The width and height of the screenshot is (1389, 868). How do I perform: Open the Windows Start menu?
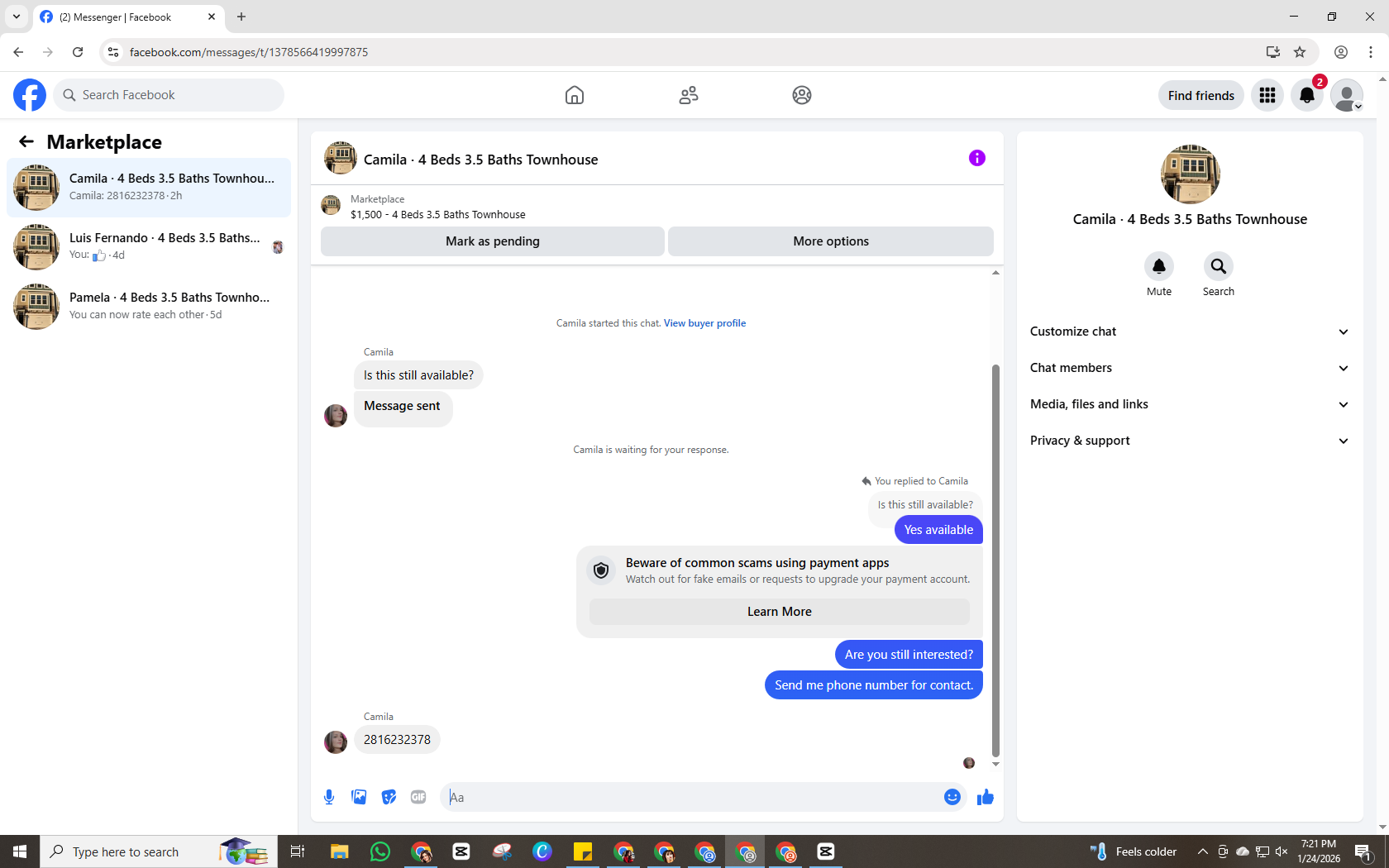[x=20, y=851]
